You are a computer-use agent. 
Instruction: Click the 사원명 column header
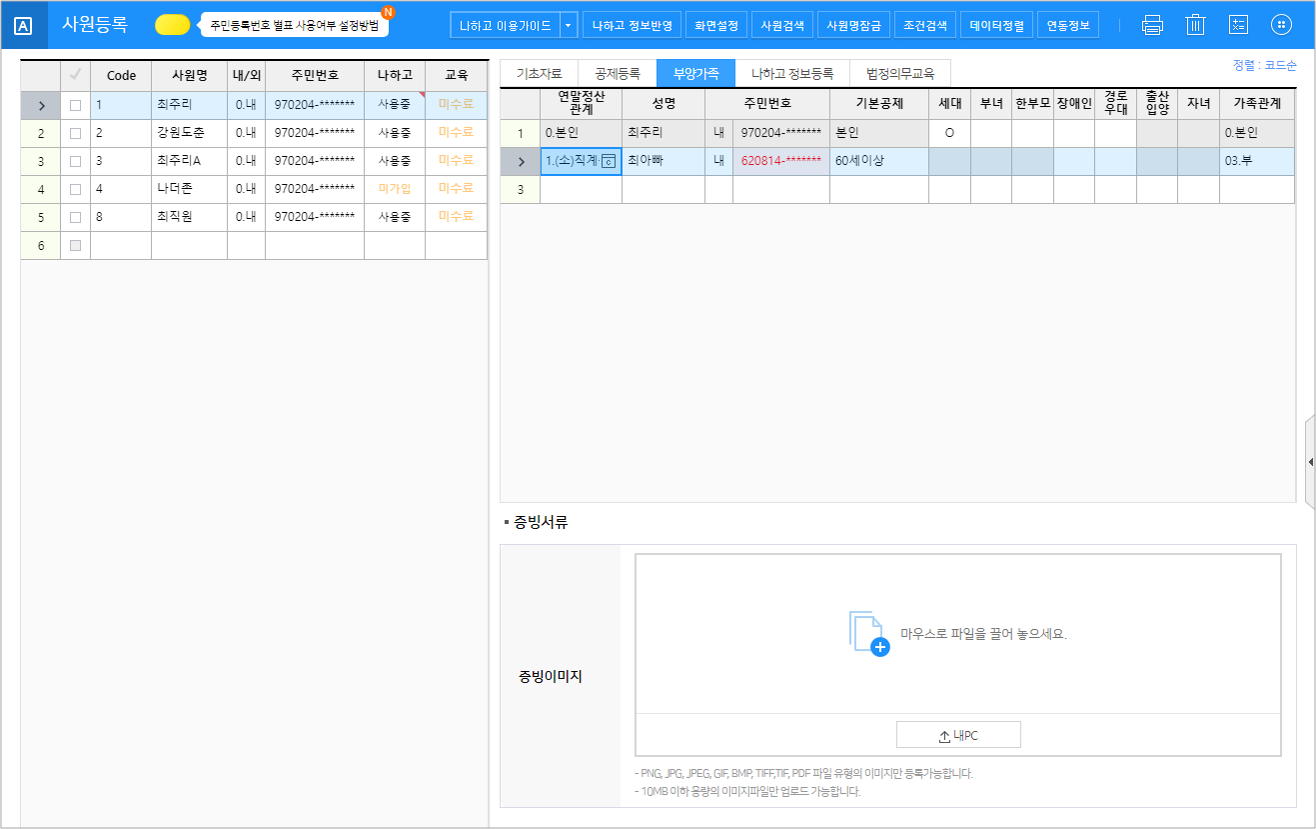(189, 75)
